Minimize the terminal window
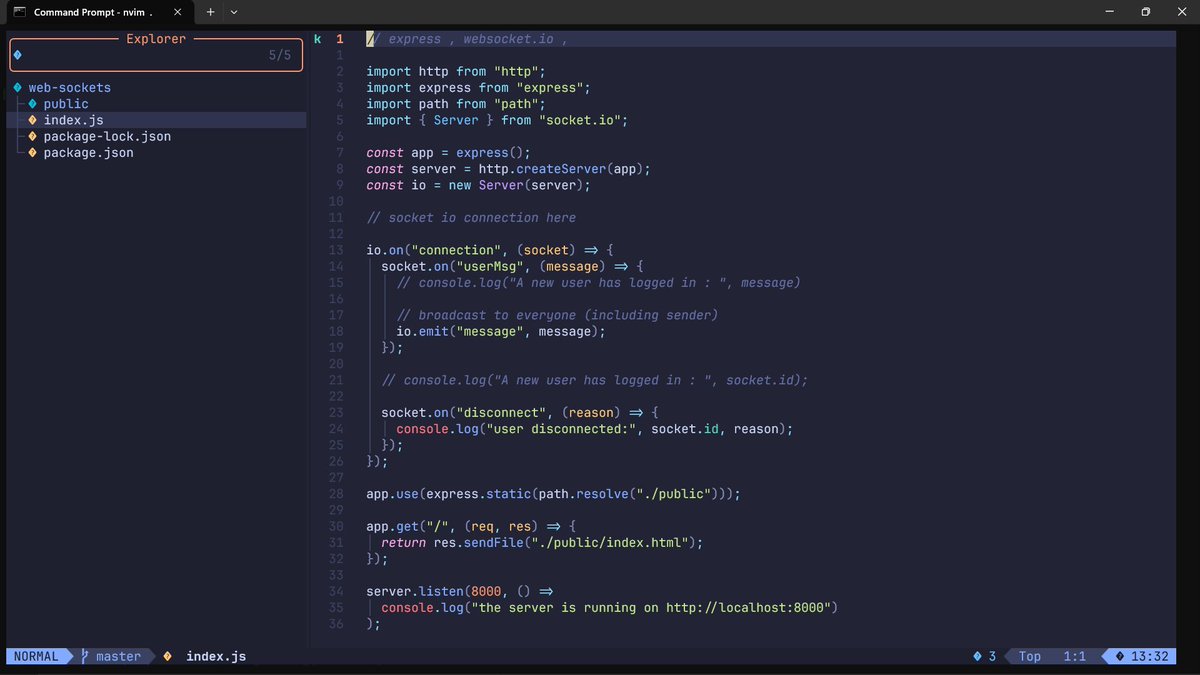This screenshot has height=675, width=1200. coord(1110,12)
